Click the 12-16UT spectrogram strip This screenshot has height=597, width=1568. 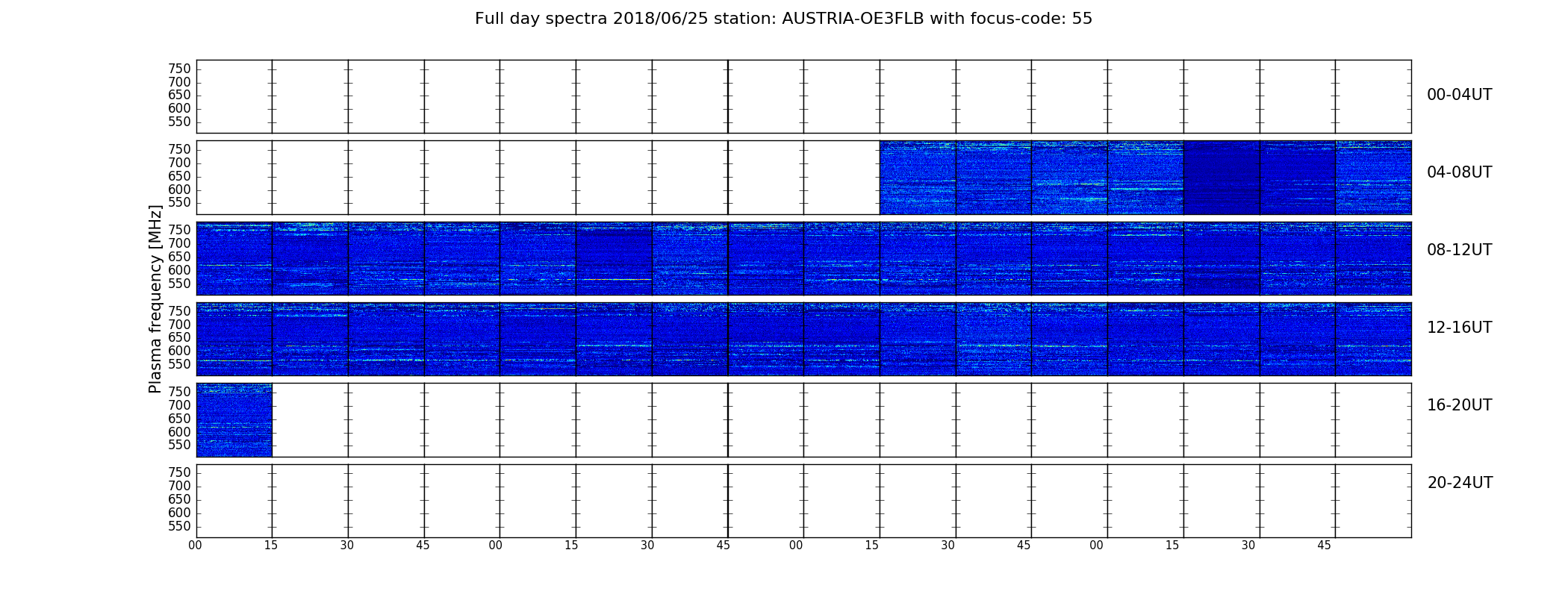803,339
